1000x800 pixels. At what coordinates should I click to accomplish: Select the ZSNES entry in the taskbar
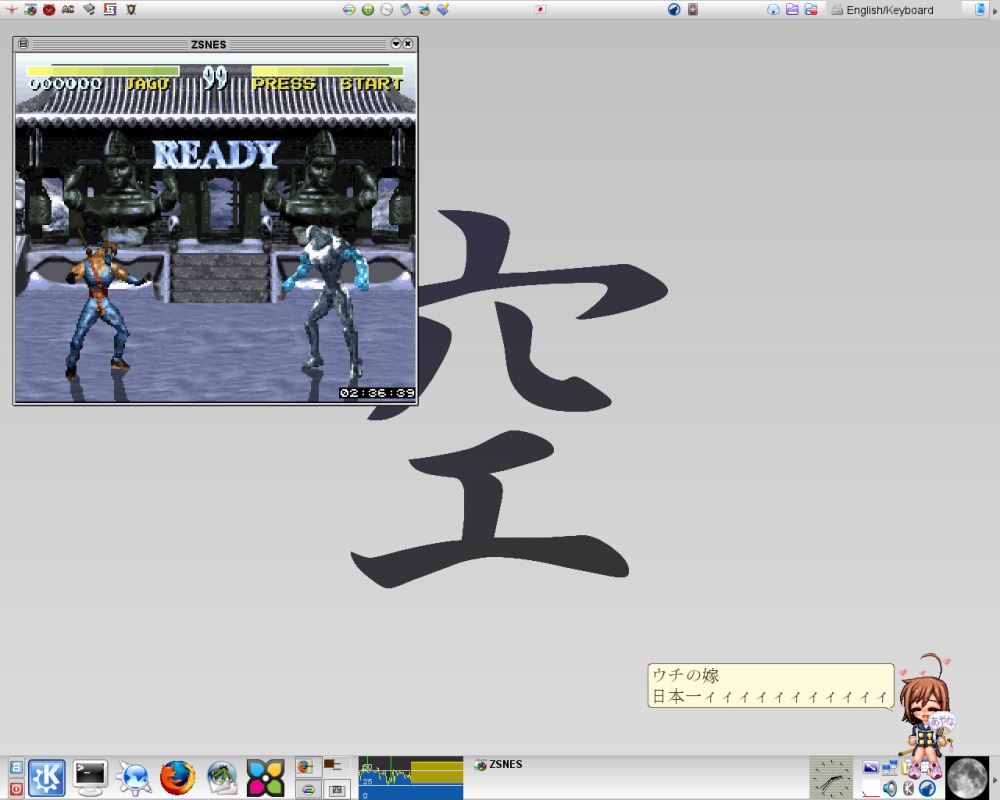[499, 764]
